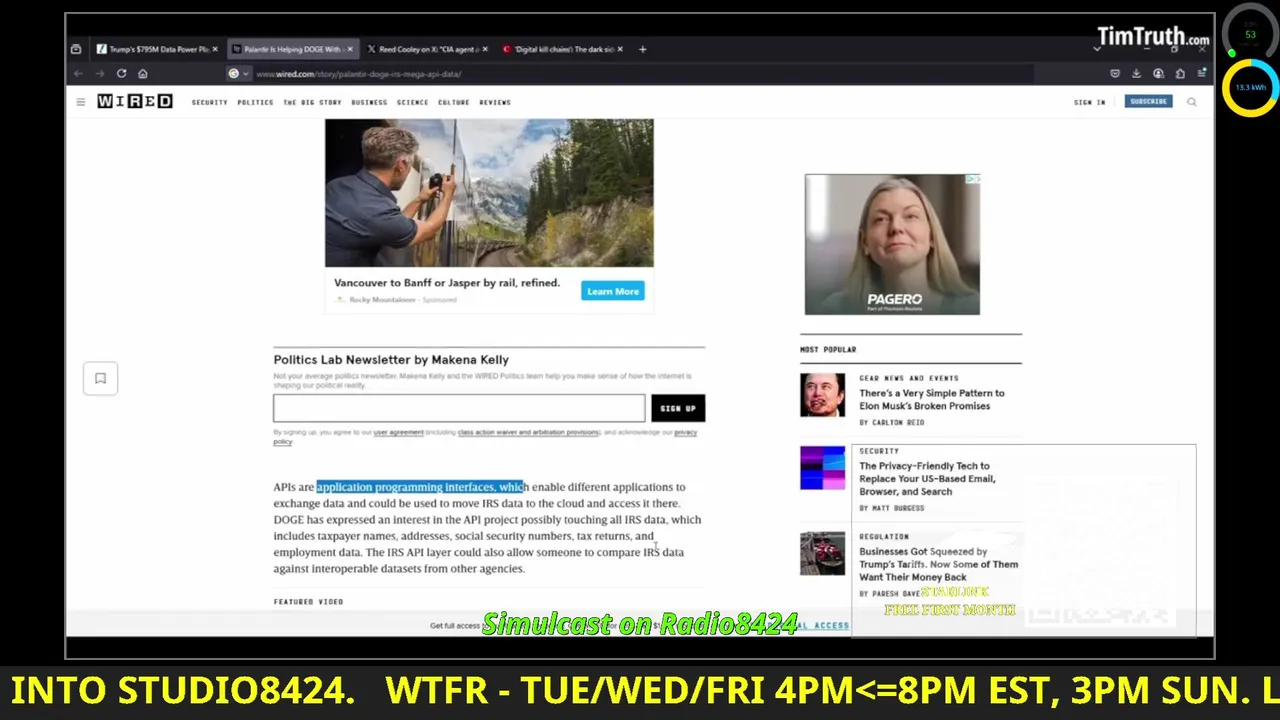1280x720 pixels.
Task: Open the Firefox View icon left of tabs
Action: coord(76,49)
